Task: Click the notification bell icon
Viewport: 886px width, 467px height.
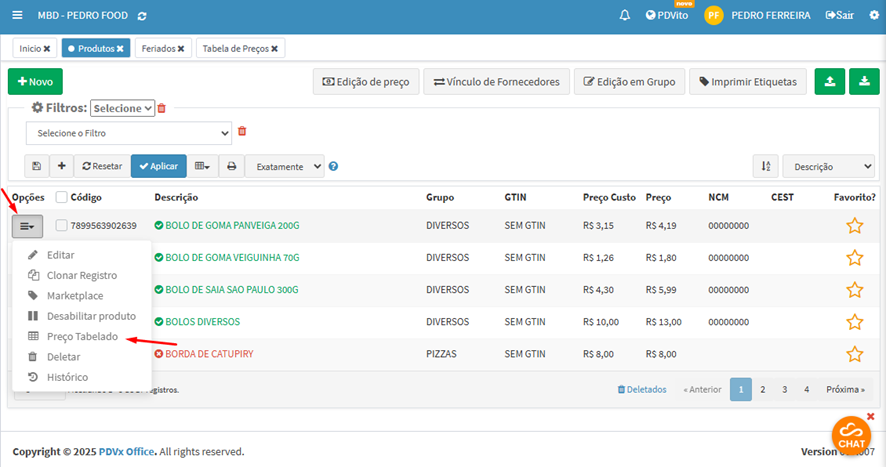Action: click(x=625, y=16)
